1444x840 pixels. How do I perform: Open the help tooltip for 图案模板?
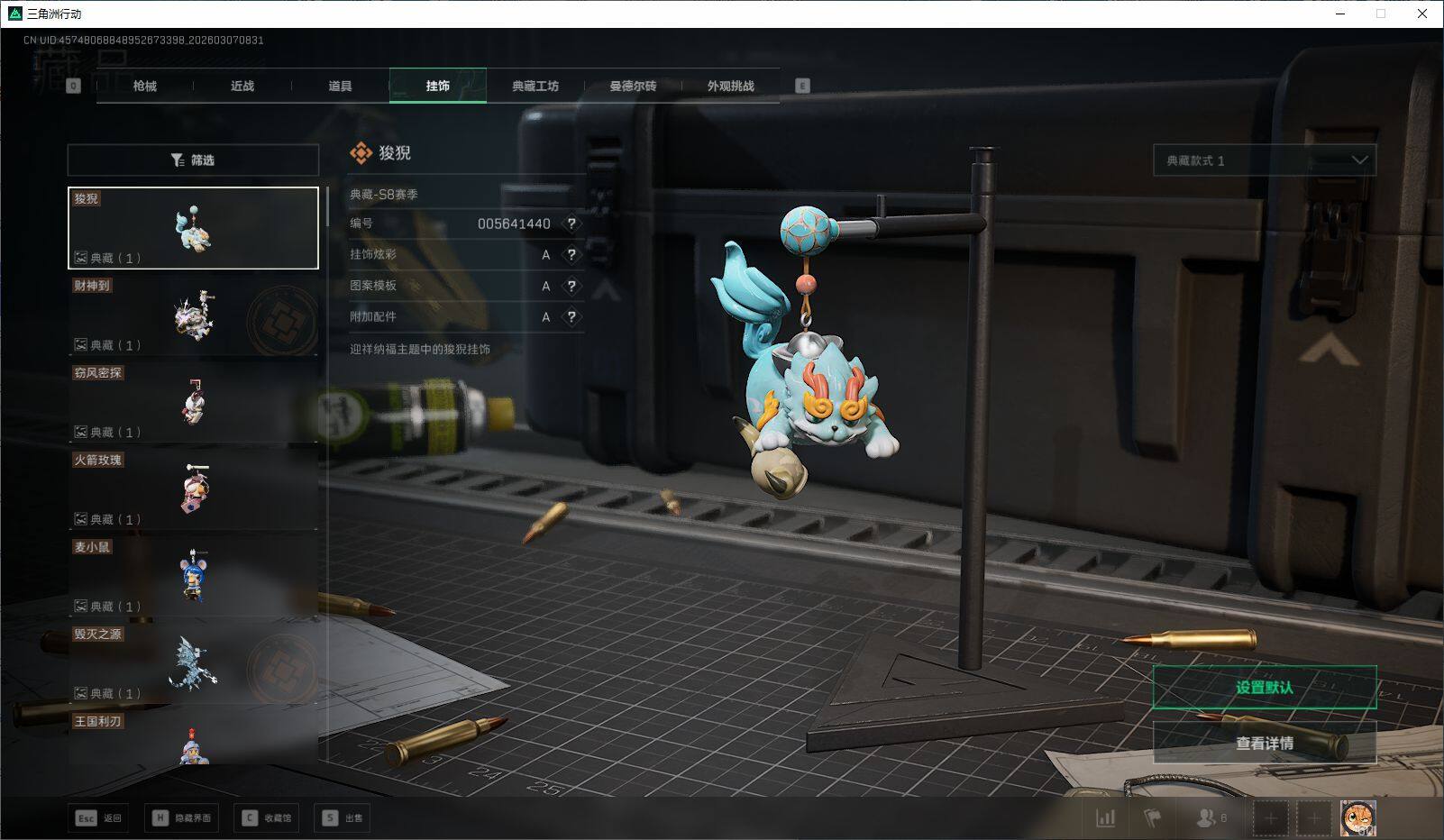point(571,286)
